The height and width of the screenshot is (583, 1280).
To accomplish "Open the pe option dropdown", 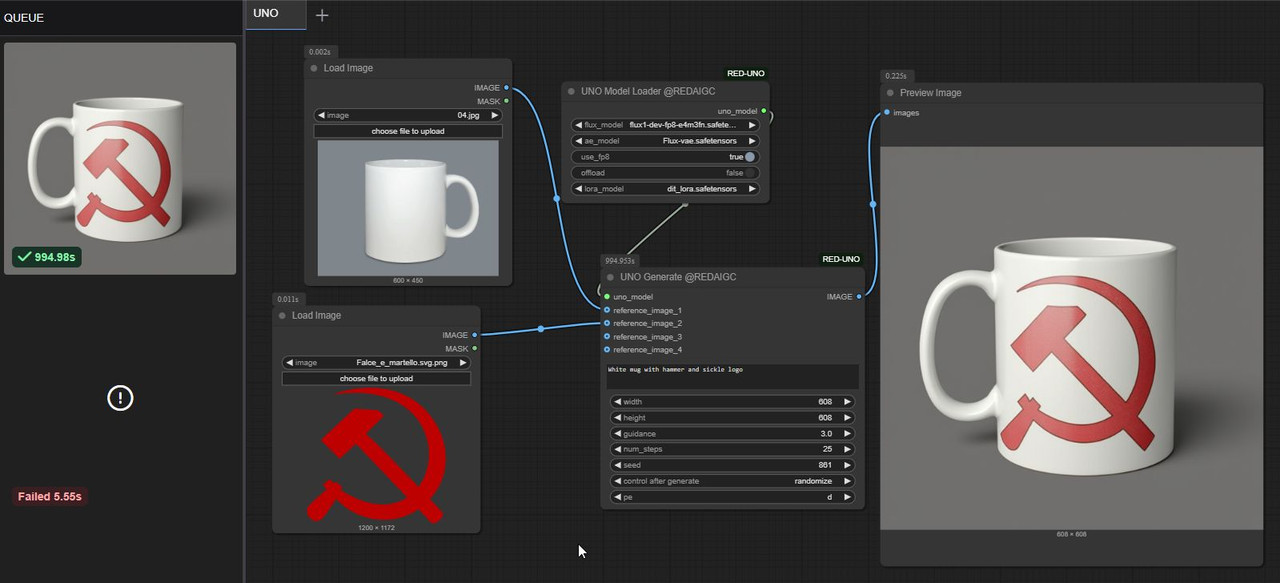I will (732, 497).
